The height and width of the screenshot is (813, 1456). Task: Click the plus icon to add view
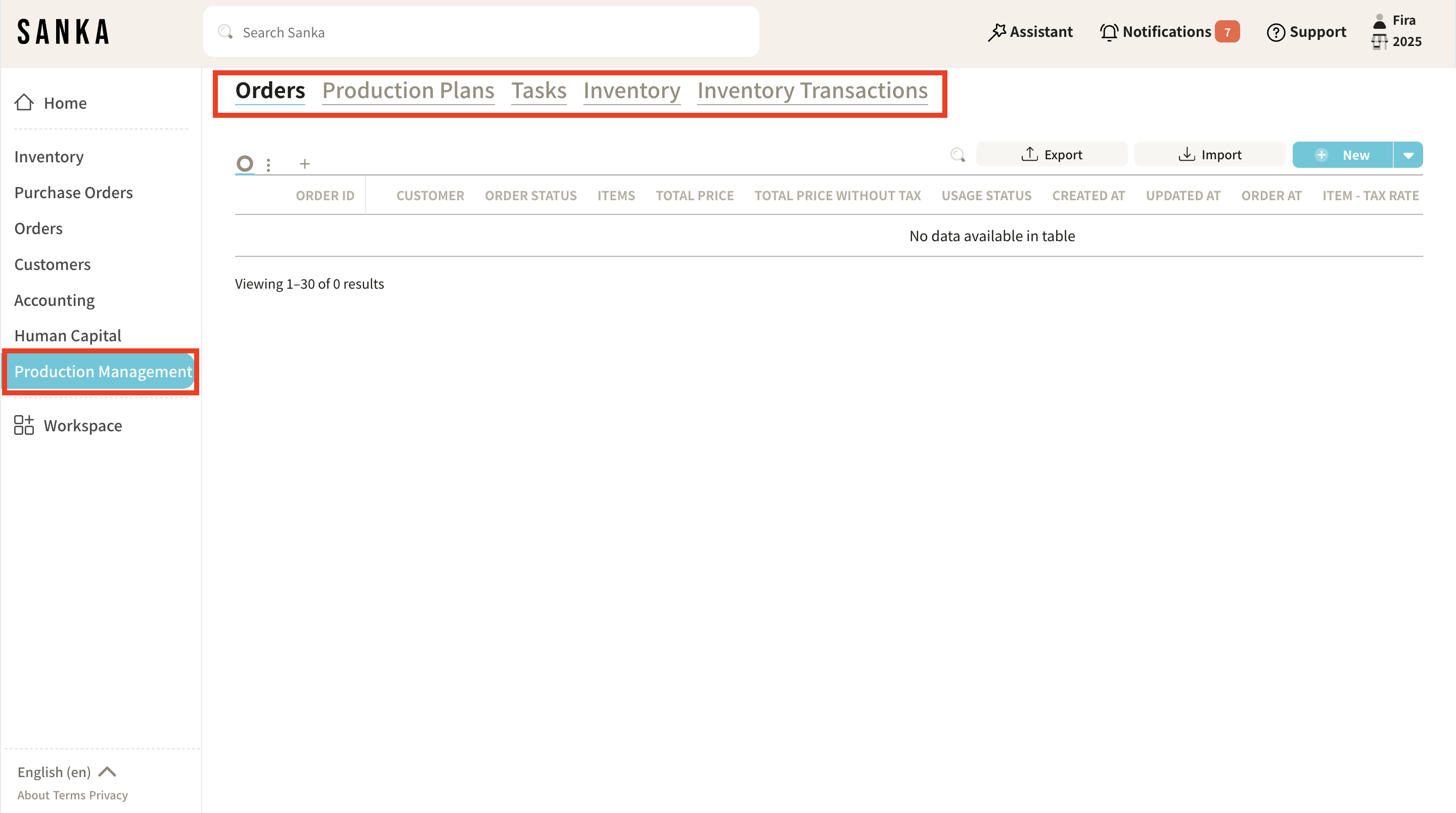[305, 164]
